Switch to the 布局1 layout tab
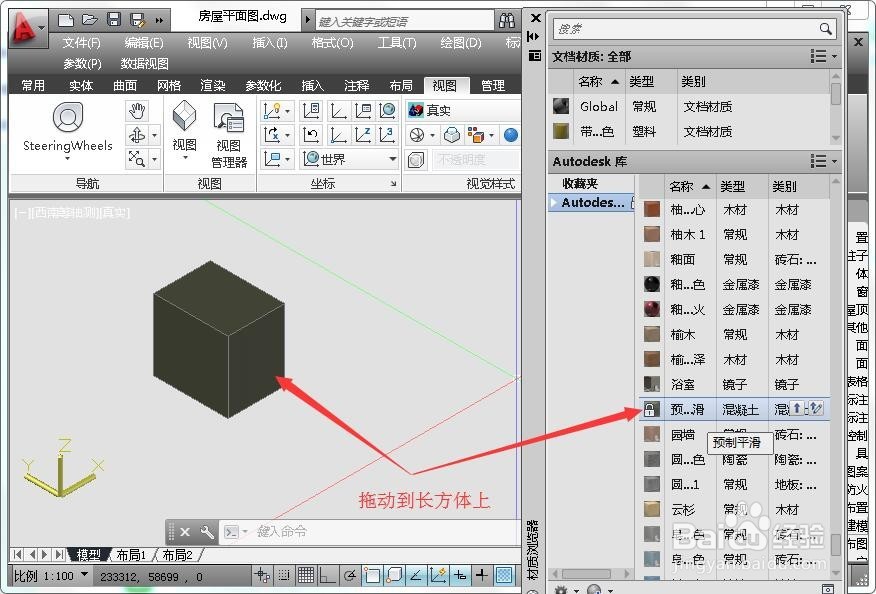Viewport: 876px width, 594px height. [132, 555]
